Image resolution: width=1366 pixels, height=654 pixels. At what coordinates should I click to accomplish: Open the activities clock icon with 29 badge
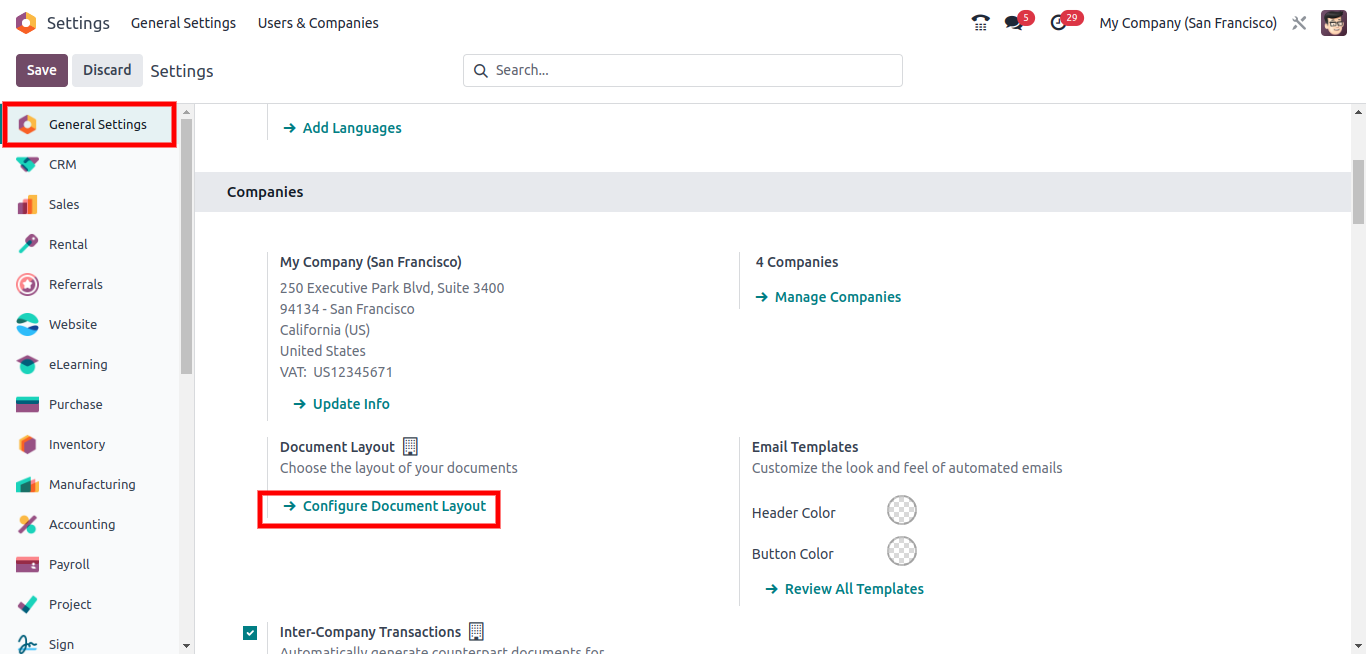[x=1059, y=23]
